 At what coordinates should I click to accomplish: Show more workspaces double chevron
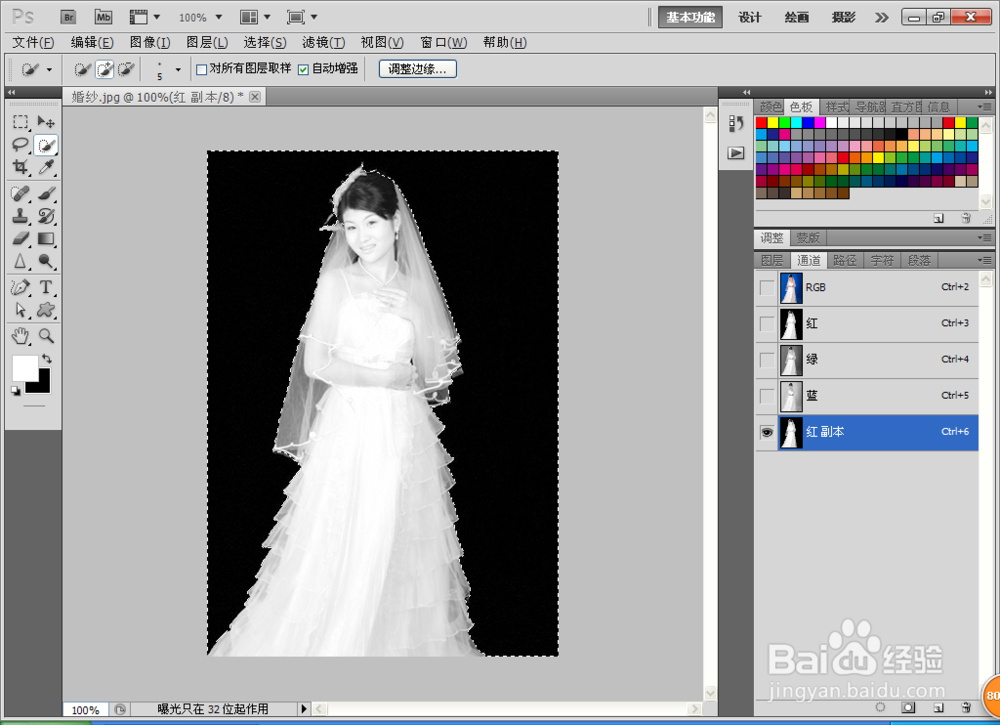point(881,17)
